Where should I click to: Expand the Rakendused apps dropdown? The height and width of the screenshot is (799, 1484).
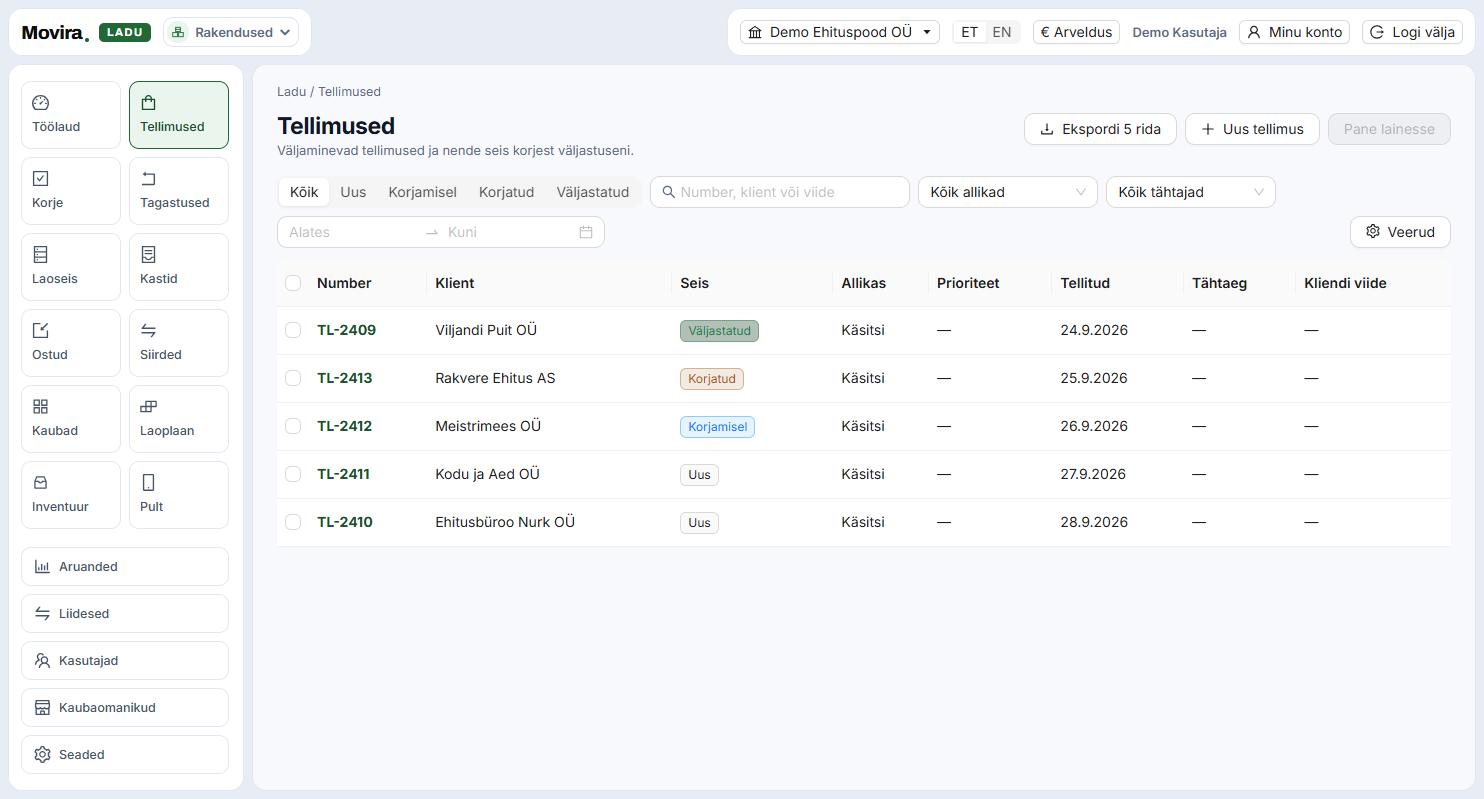pyautogui.click(x=231, y=32)
